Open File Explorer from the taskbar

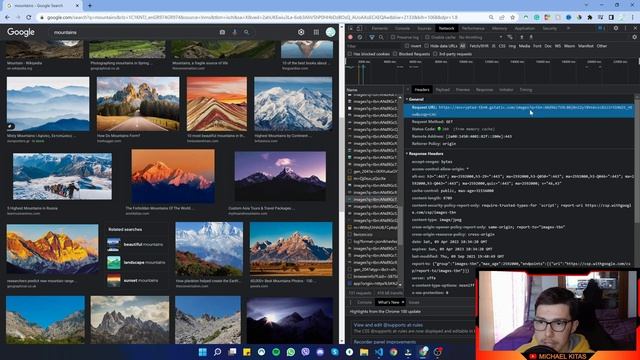click(364, 352)
